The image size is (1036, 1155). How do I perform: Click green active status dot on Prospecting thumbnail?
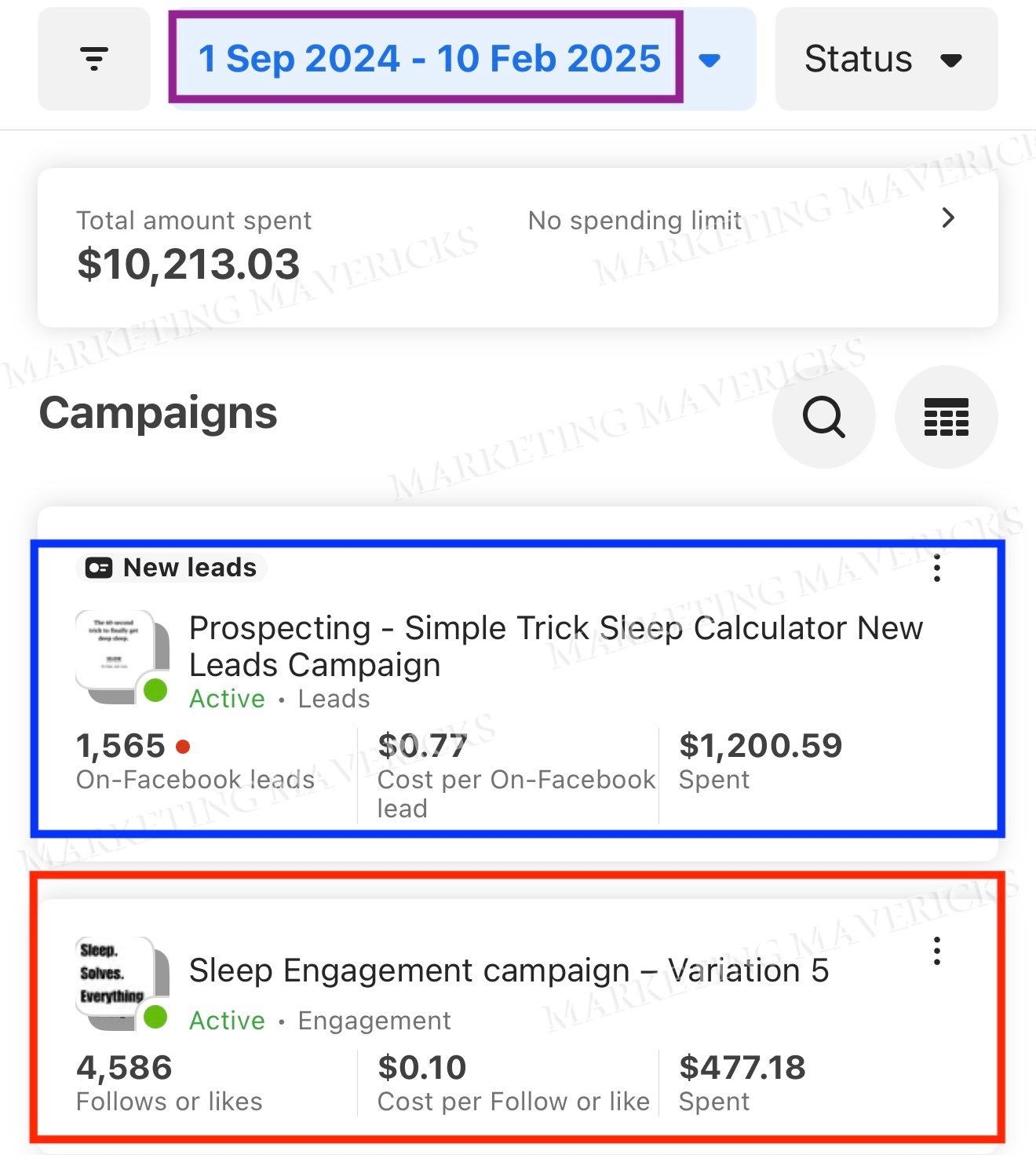pos(155,691)
